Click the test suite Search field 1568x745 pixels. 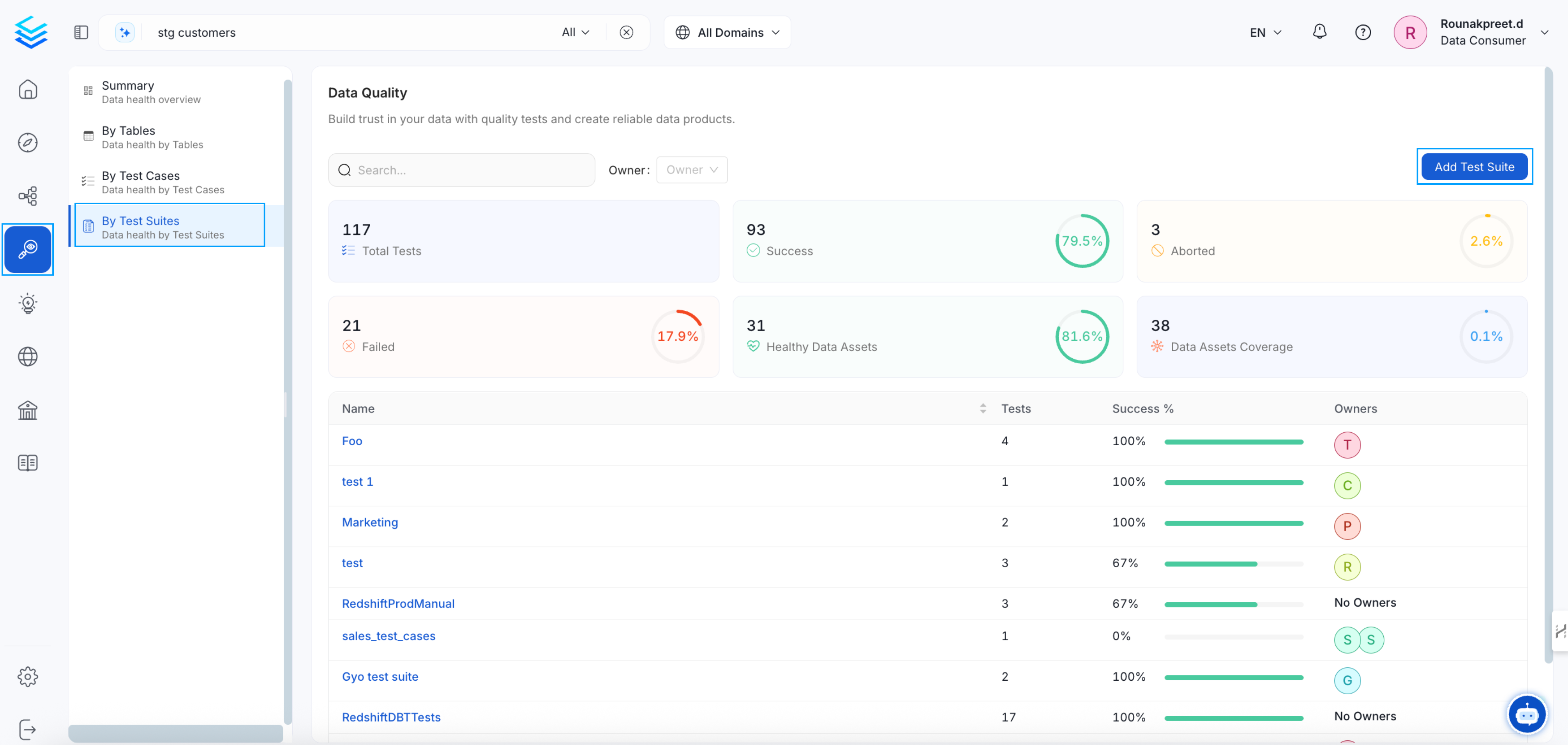(469, 170)
